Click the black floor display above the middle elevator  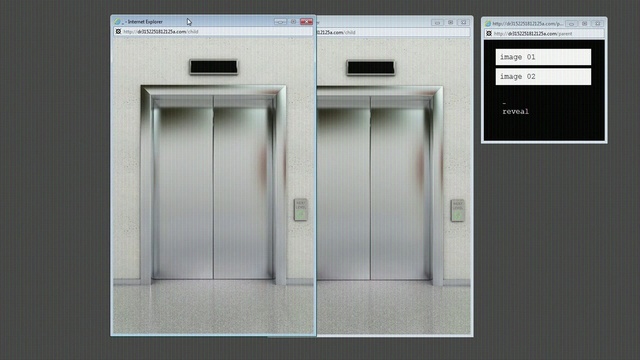tap(371, 67)
